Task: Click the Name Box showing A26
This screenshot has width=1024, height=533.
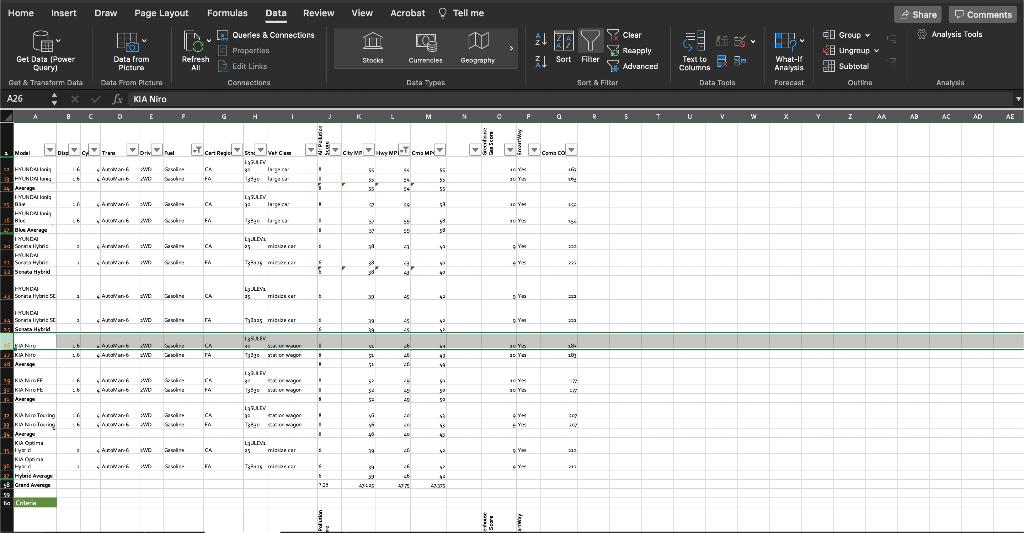Action: pyautogui.click(x=25, y=99)
